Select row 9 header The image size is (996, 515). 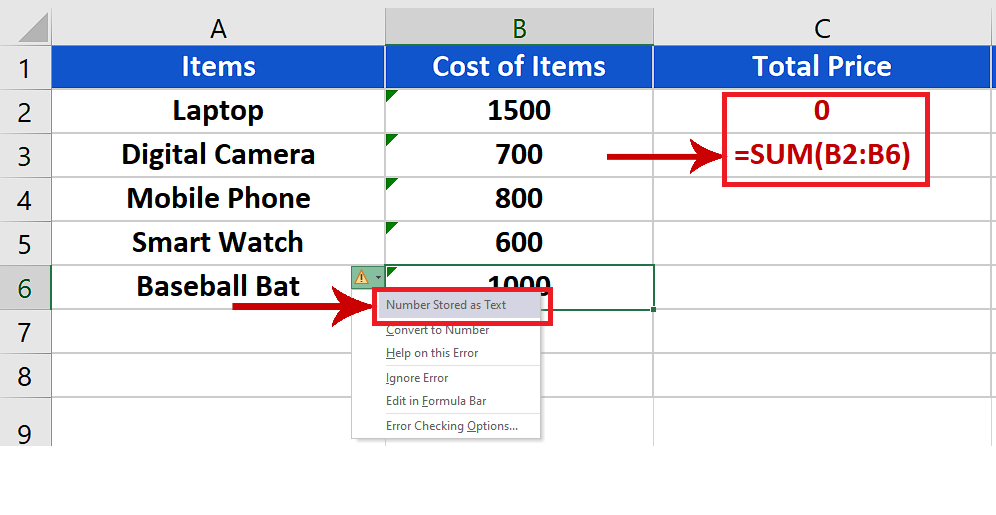(x=25, y=422)
